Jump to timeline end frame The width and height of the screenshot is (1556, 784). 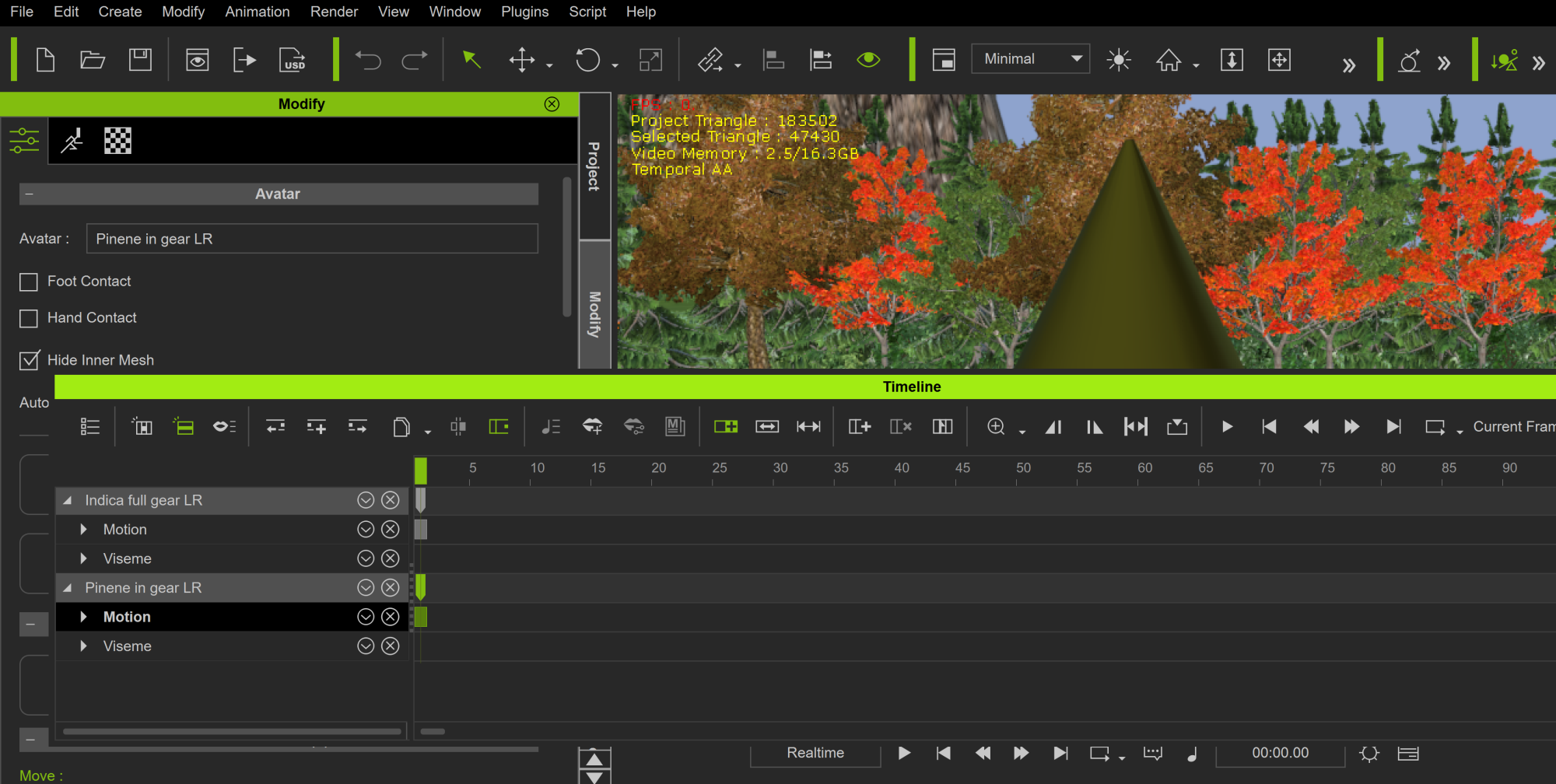1393,426
